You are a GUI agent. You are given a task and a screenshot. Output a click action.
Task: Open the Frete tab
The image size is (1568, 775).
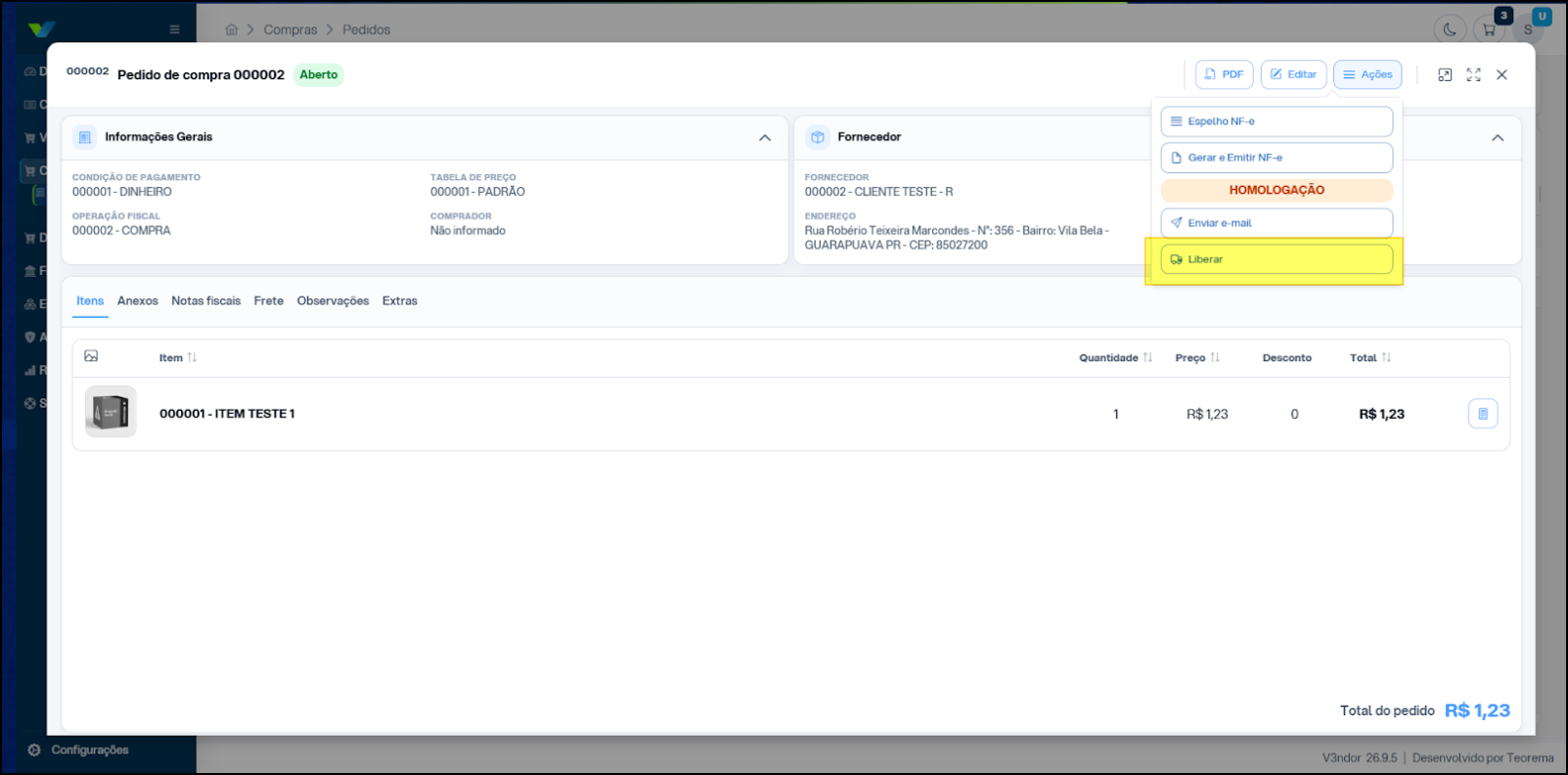268,301
